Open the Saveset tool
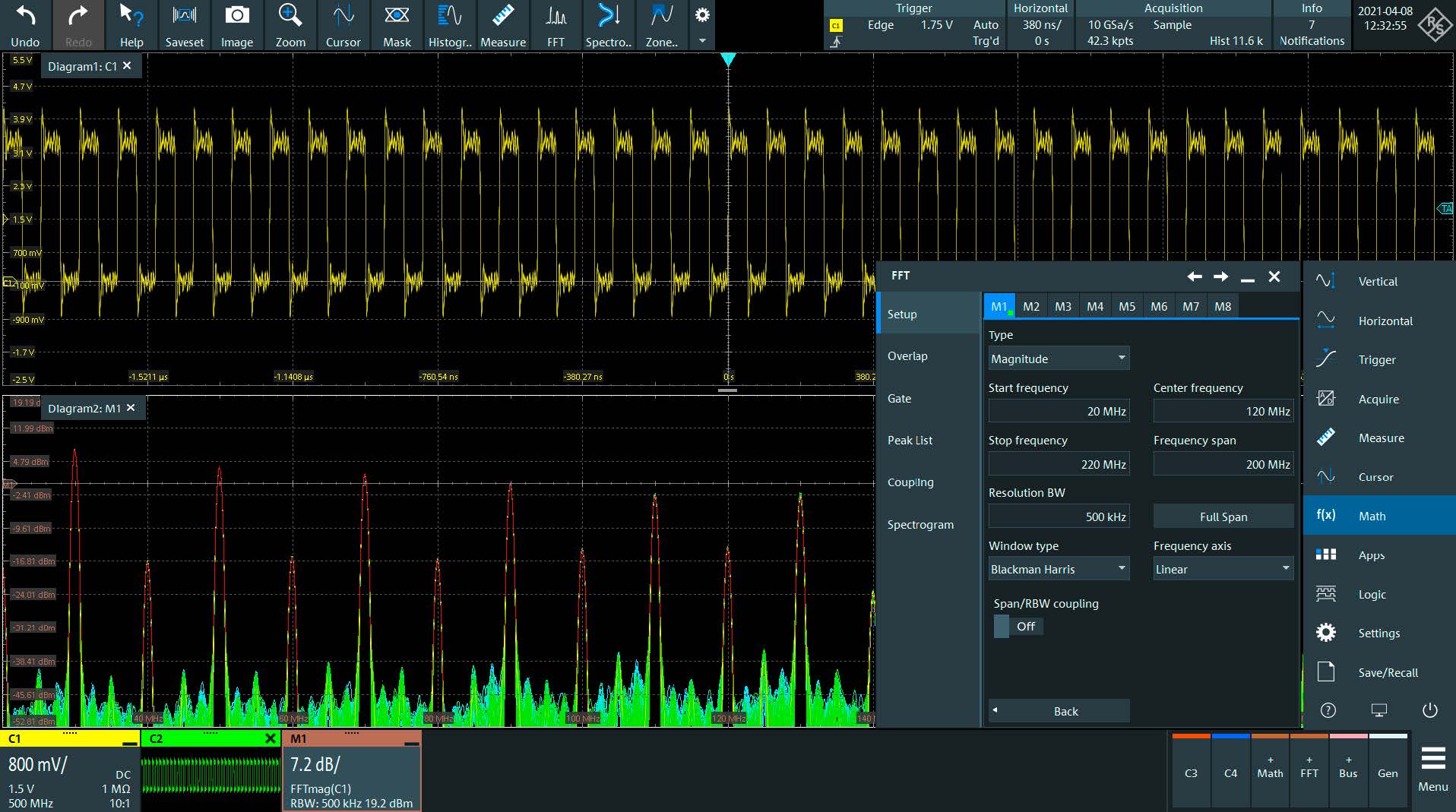 click(x=184, y=26)
